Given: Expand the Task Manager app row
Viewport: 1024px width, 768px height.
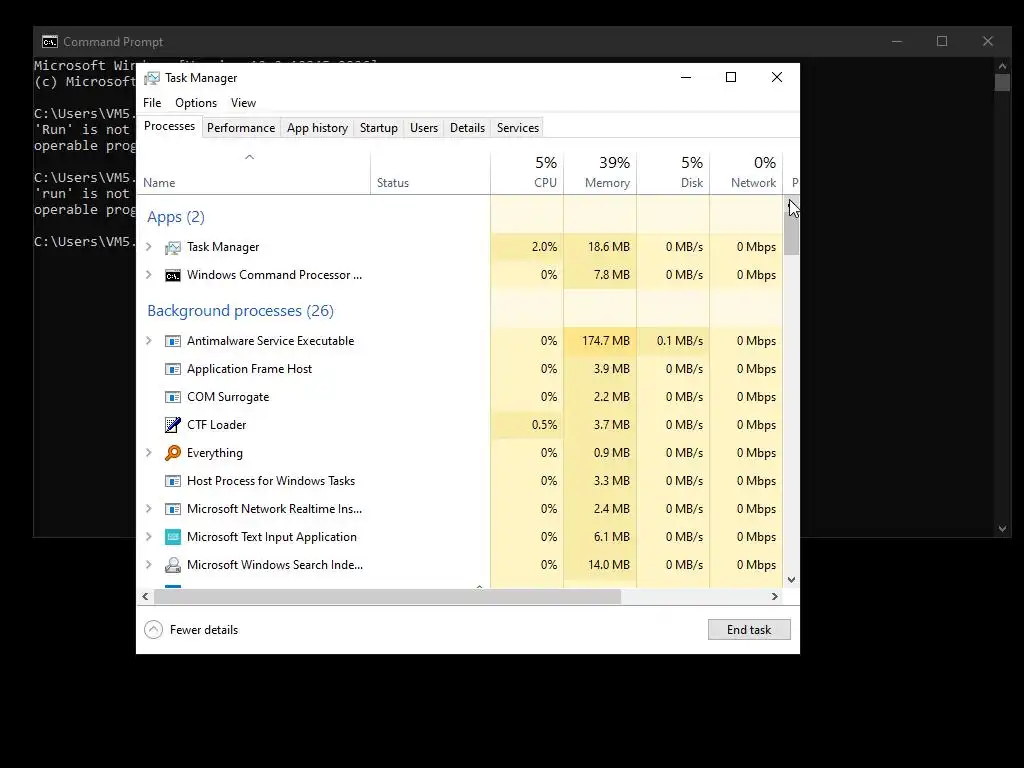Looking at the screenshot, I should pos(149,247).
